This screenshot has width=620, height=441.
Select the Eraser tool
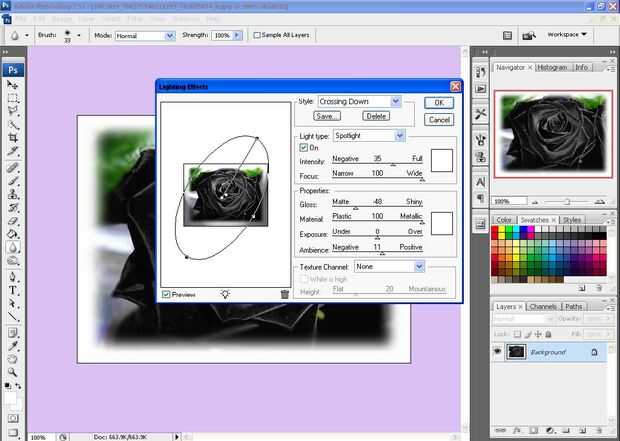pos(12,221)
